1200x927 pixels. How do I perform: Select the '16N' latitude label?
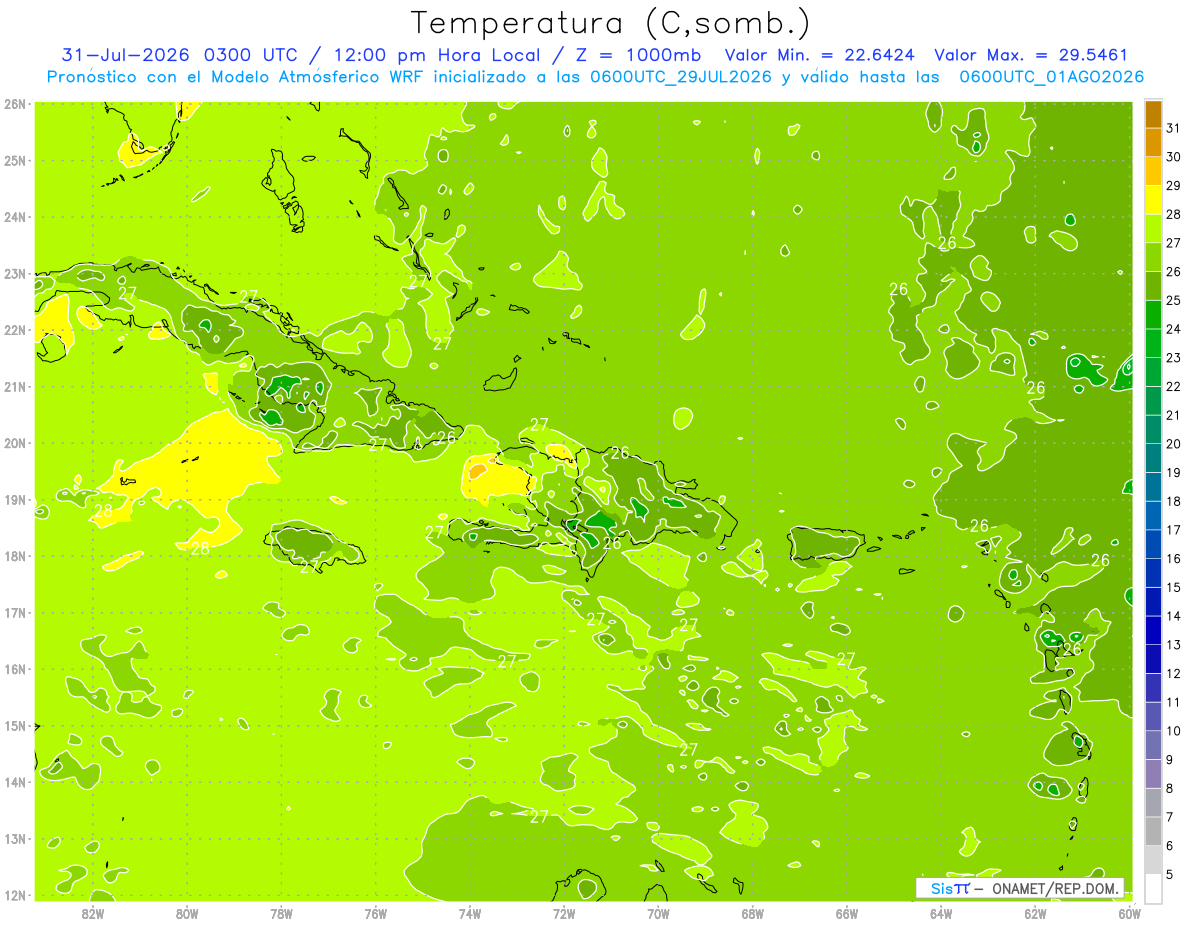15,669
